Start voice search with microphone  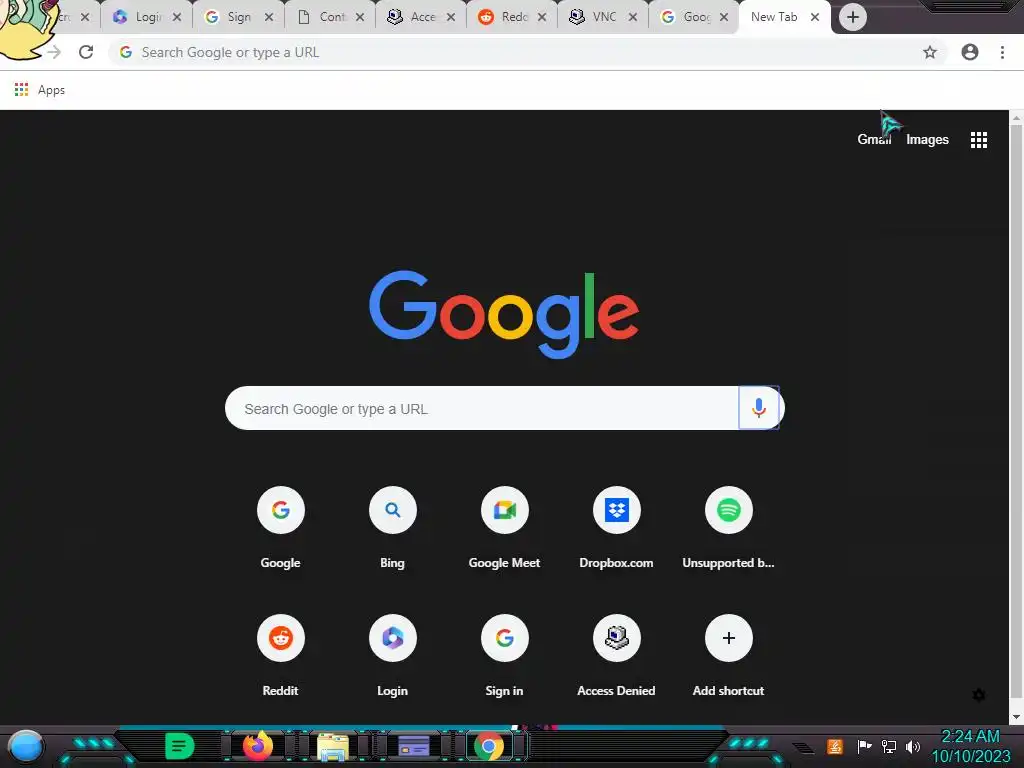tap(759, 408)
